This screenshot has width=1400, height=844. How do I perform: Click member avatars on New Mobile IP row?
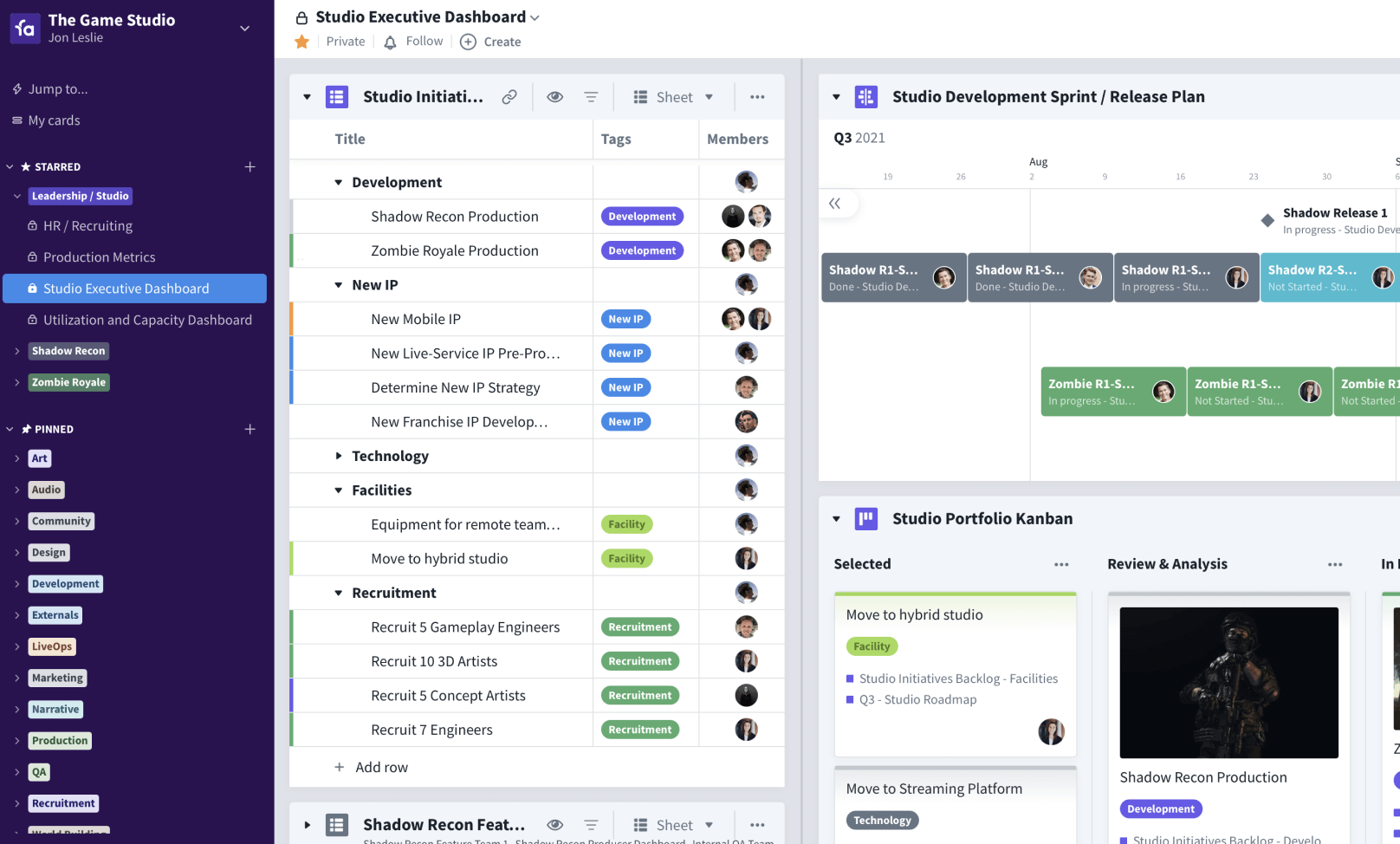click(x=746, y=319)
